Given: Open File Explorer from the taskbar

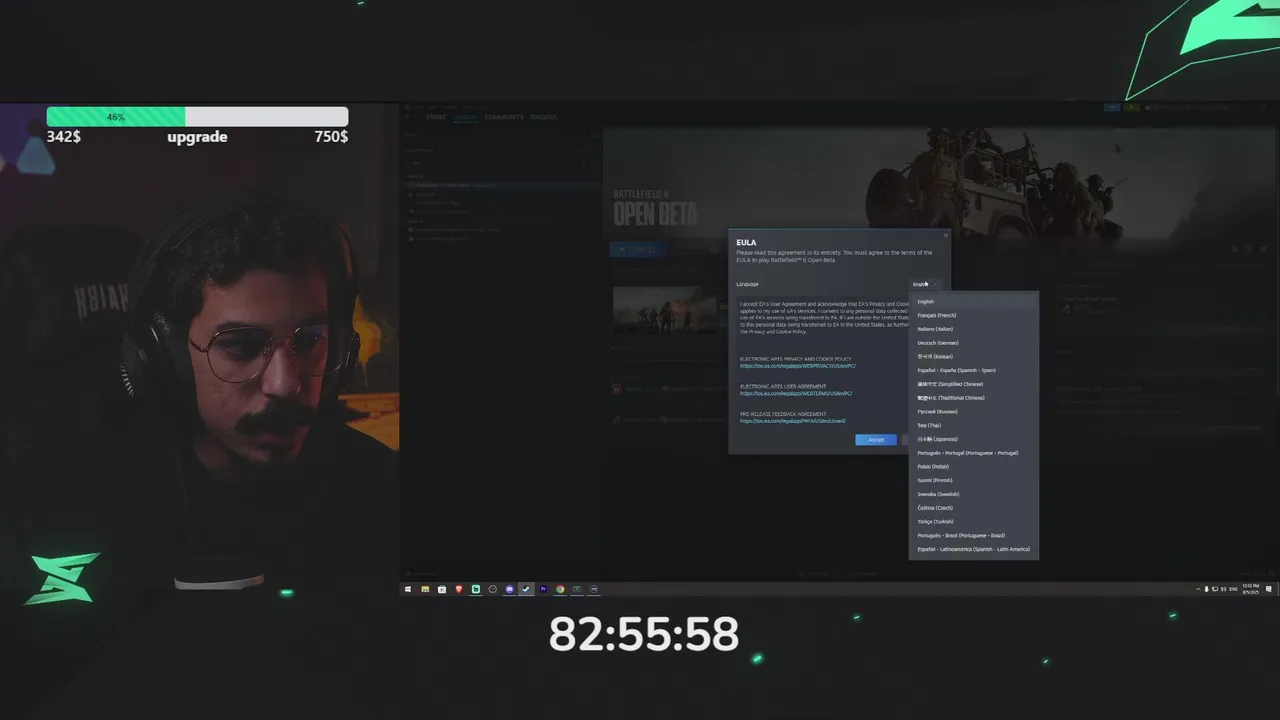Looking at the screenshot, I should coord(425,589).
